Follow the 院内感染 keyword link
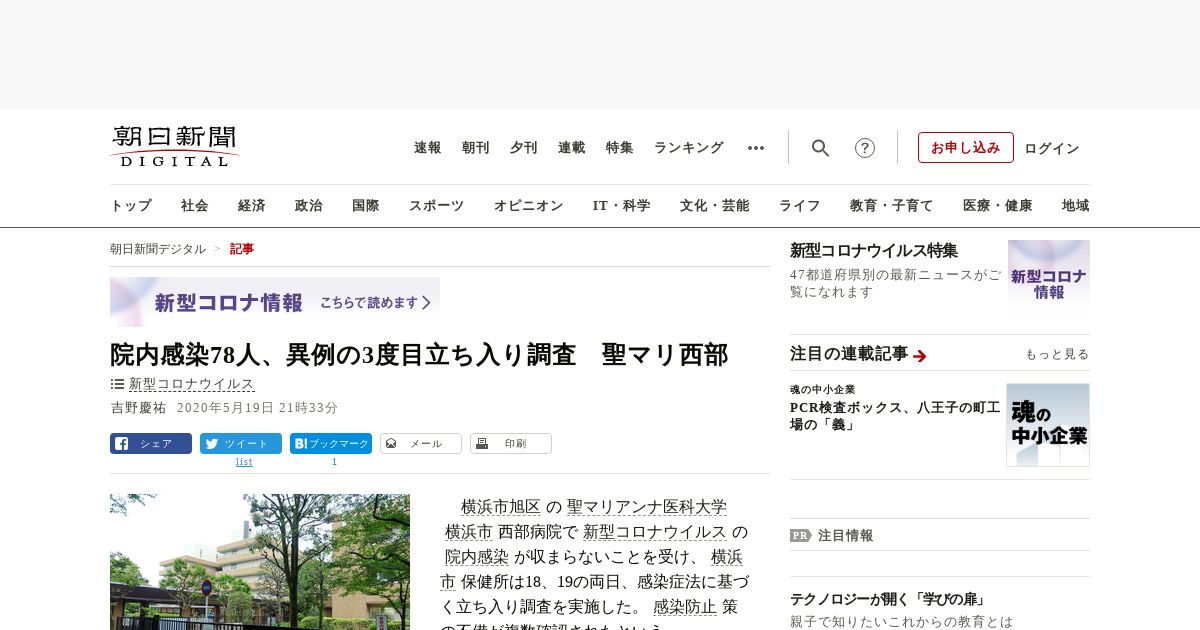This screenshot has width=1200, height=630. point(477,557)
